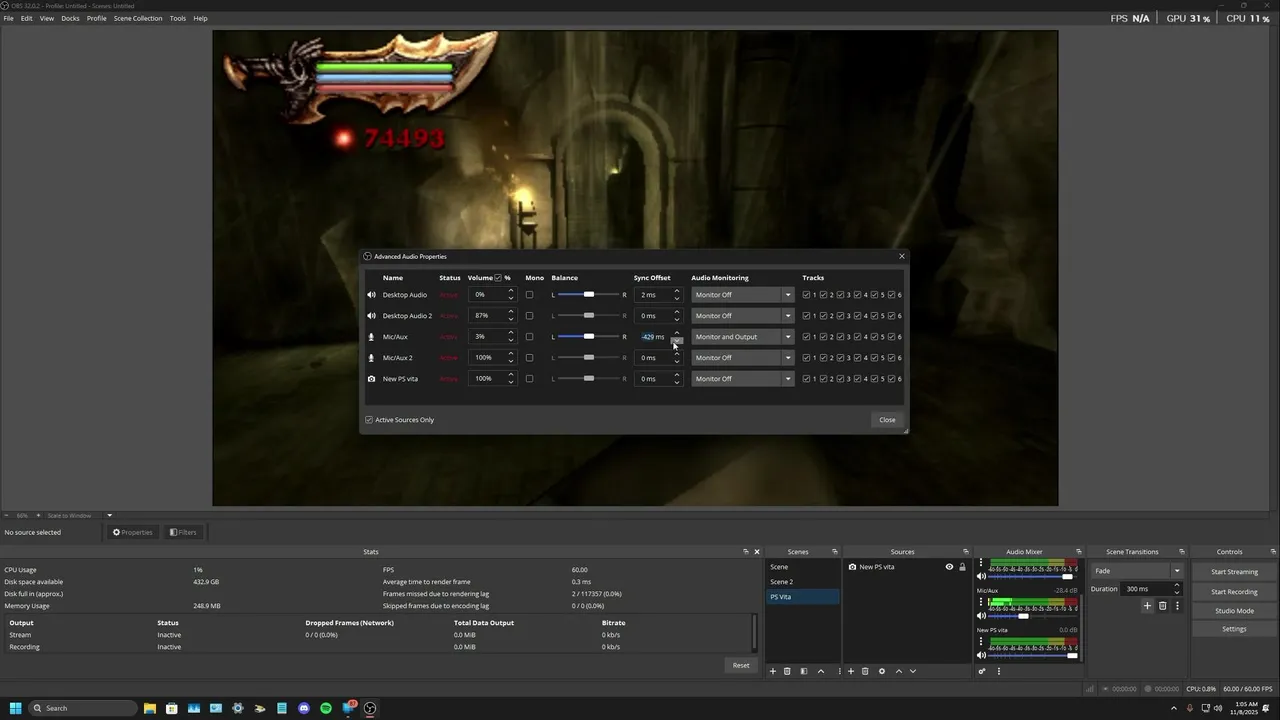Image resolution: width=1280 pixels, height=720 pixels.
Task: Open the Tools menu
Action: [x=177, y=18]
